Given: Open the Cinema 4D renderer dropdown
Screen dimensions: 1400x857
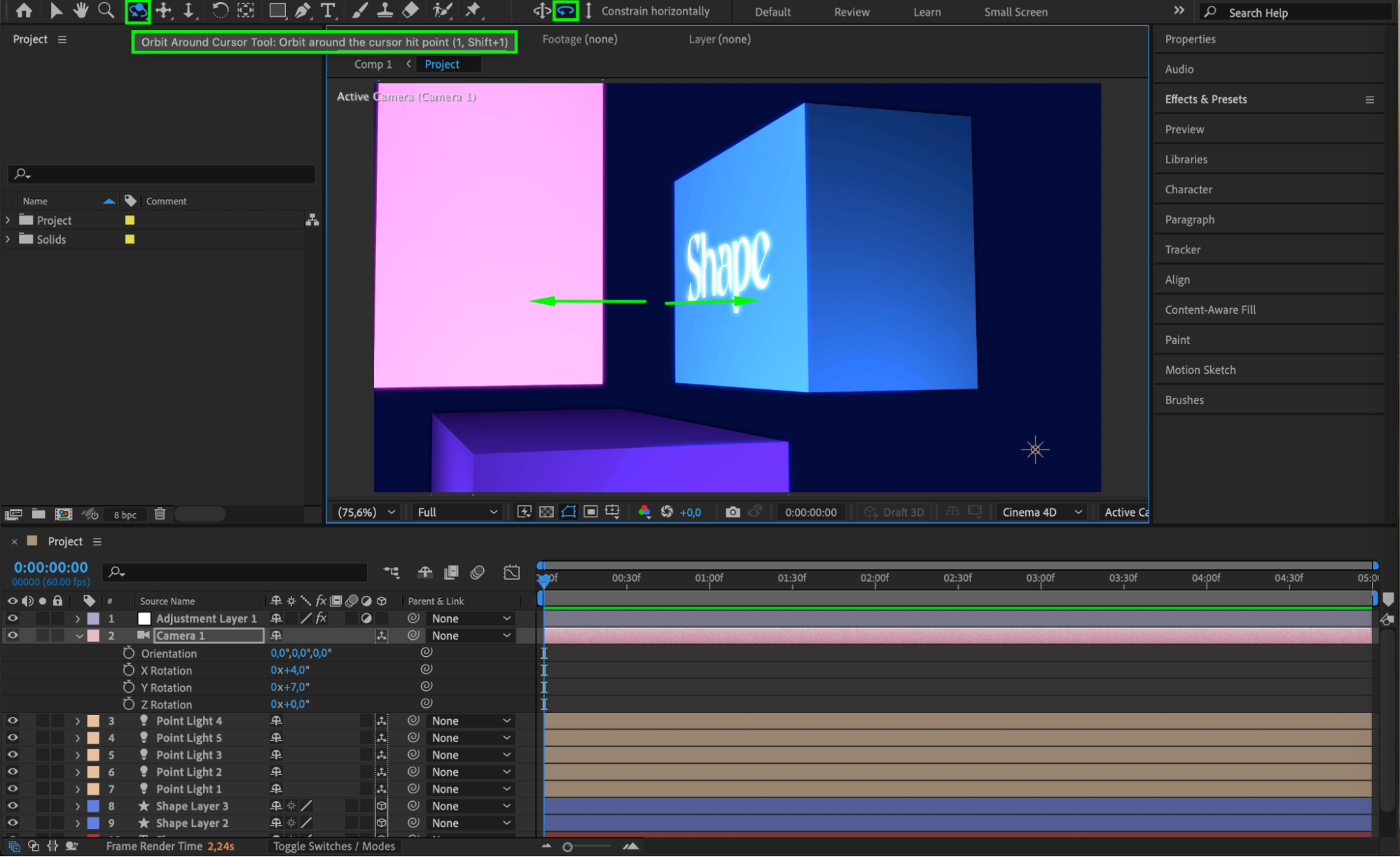Looking at the screenshot, I should 1041,512.
